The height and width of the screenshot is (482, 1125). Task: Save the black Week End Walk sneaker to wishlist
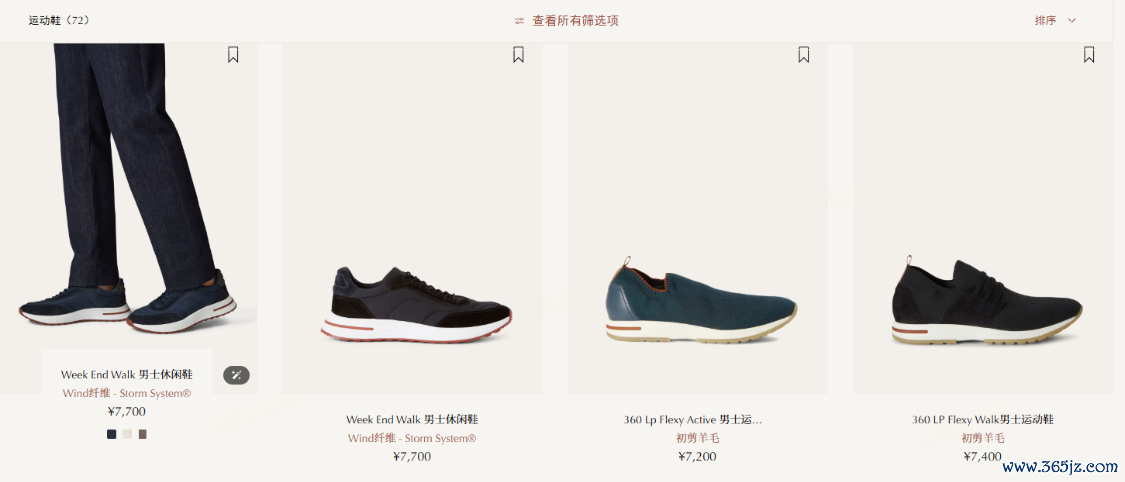click(x=519, y=55)
